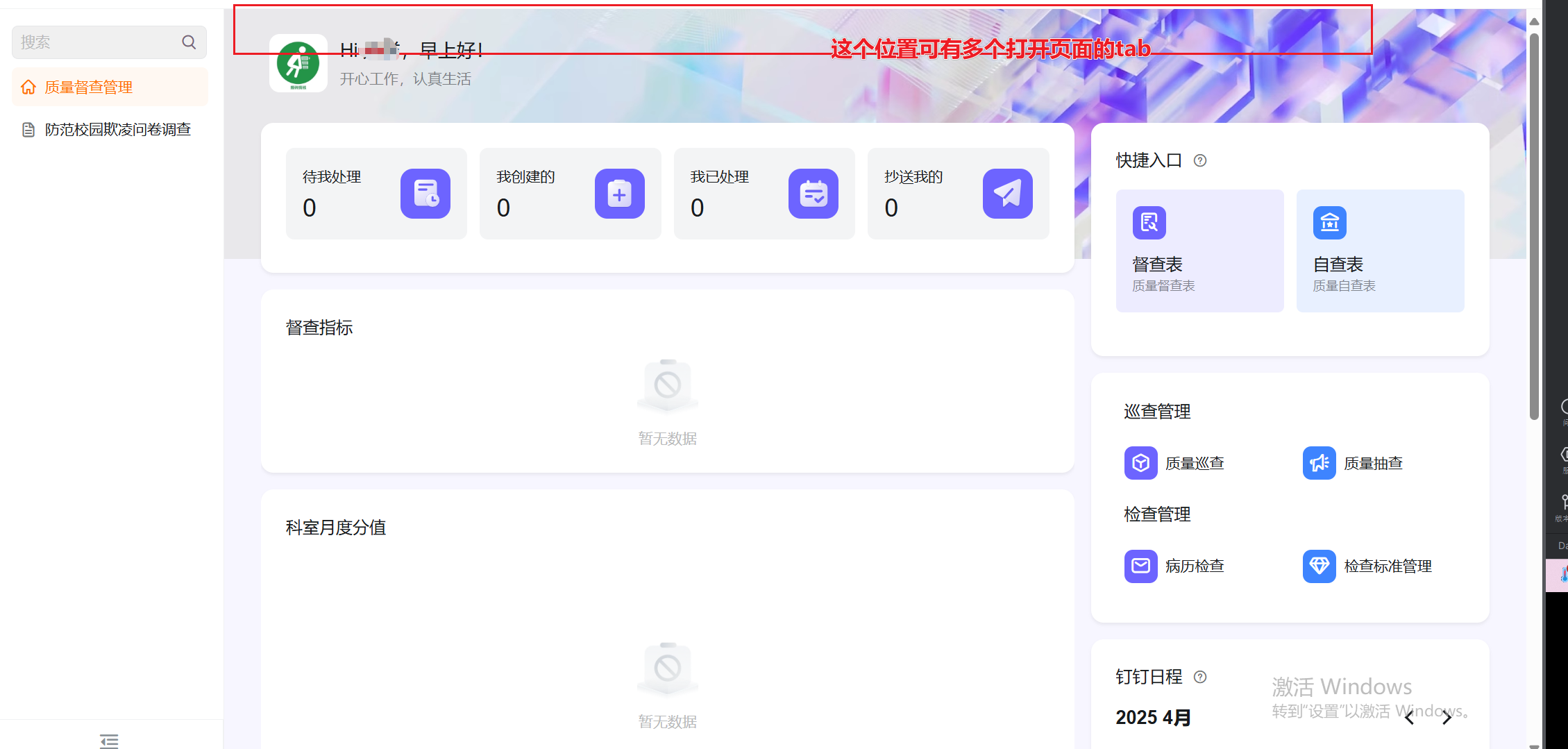Viewport: 1568px width, 749px height.
Task: Click the 质量抽查 megaphone icon
Action: tap(1320, 463)
